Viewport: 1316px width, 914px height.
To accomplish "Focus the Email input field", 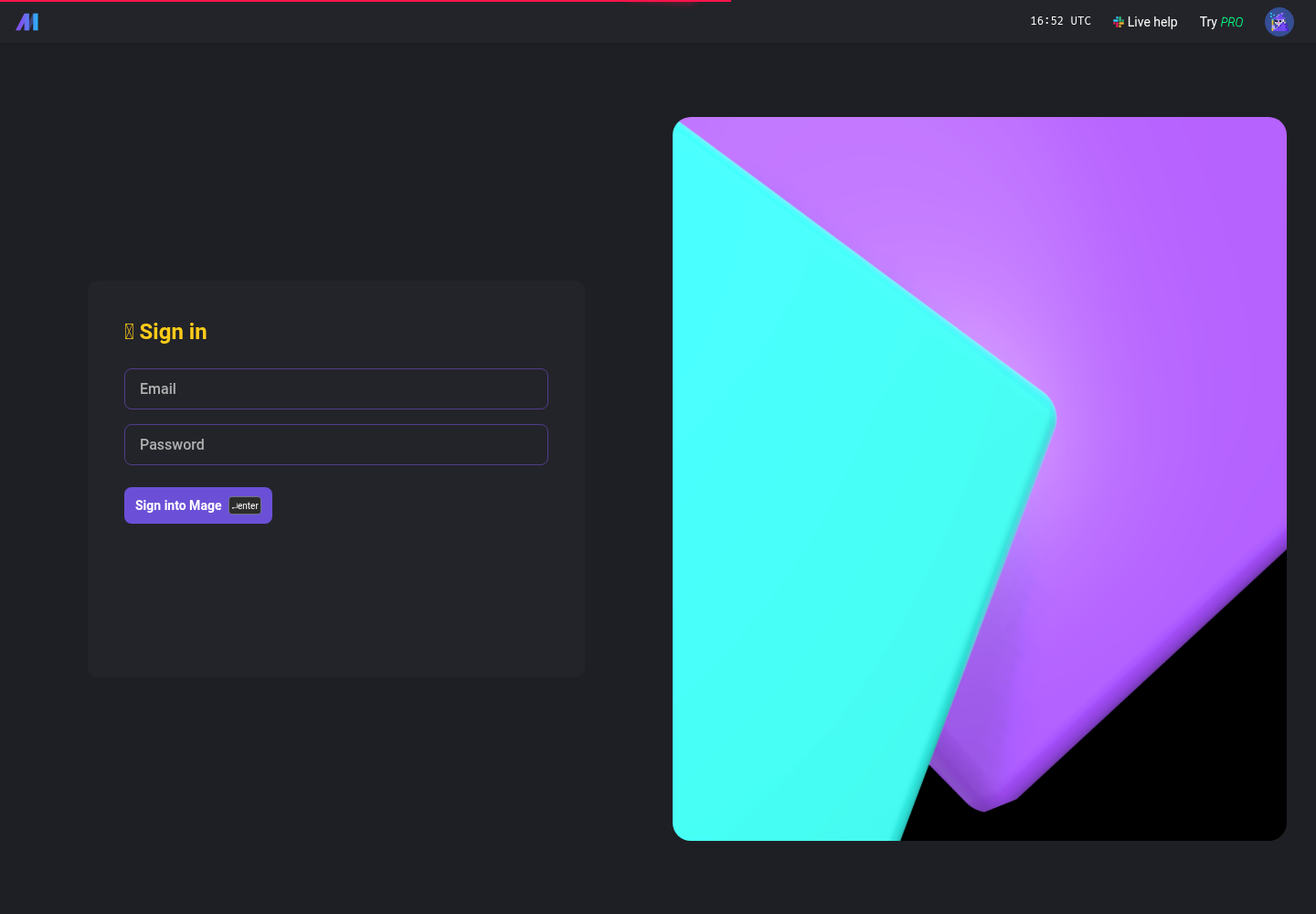I will click(x=336, y=388).
